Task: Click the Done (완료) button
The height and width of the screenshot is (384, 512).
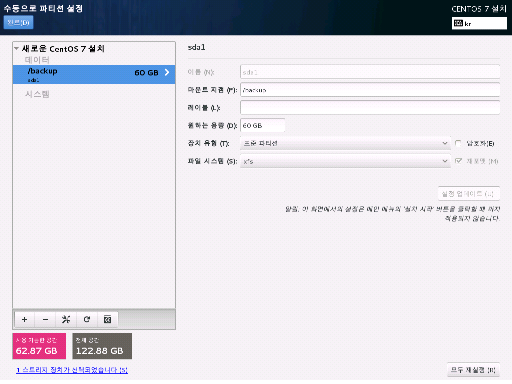Action: tap(18, 22)
